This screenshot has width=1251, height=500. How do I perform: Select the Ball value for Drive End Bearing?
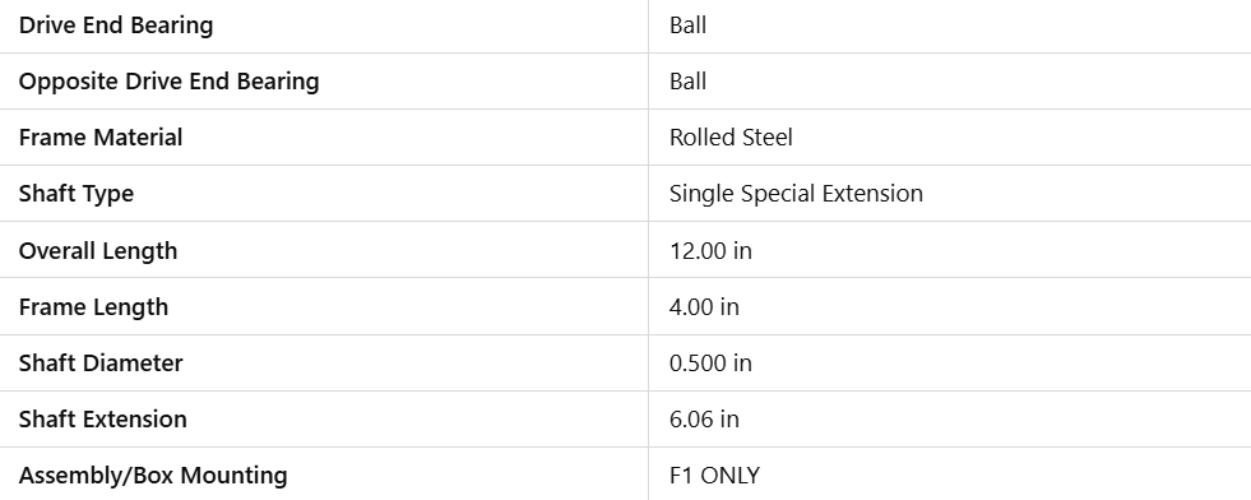688,26
